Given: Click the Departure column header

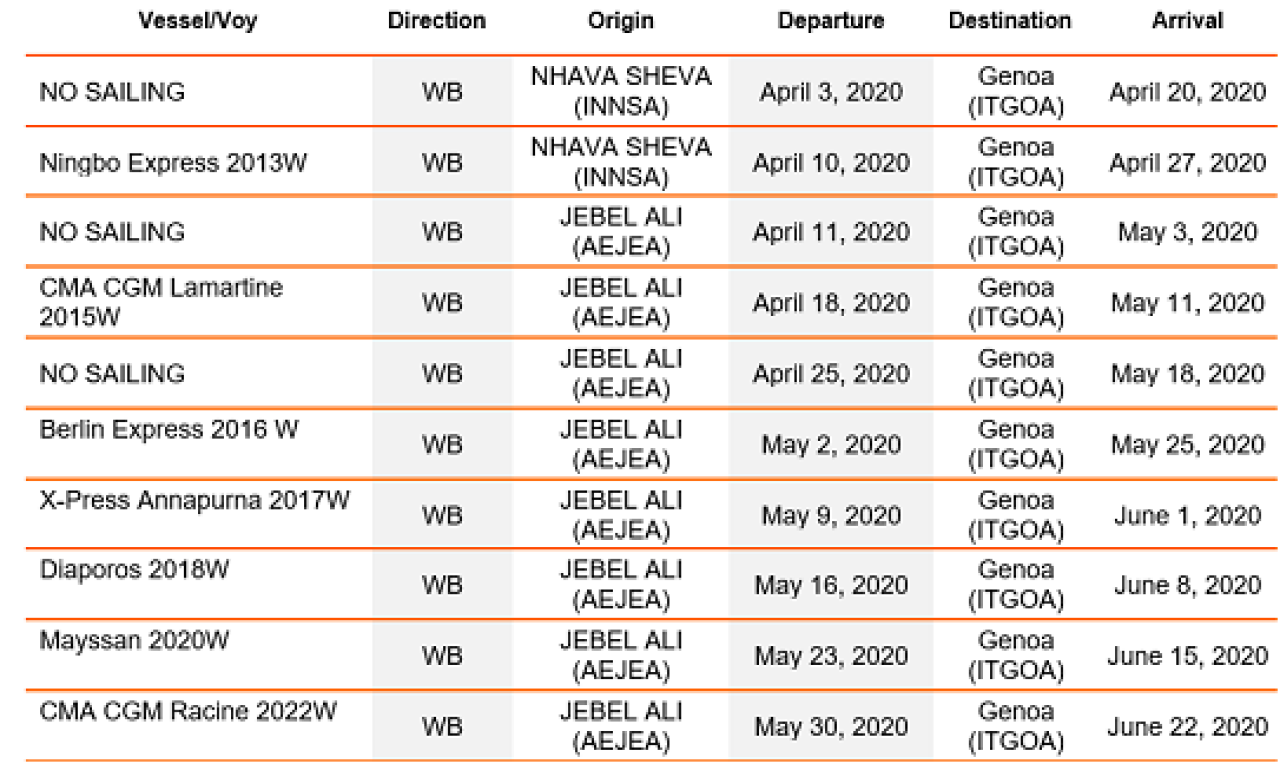Looking at the screenshot, I should pyautogui.click(x=830, y=21).
